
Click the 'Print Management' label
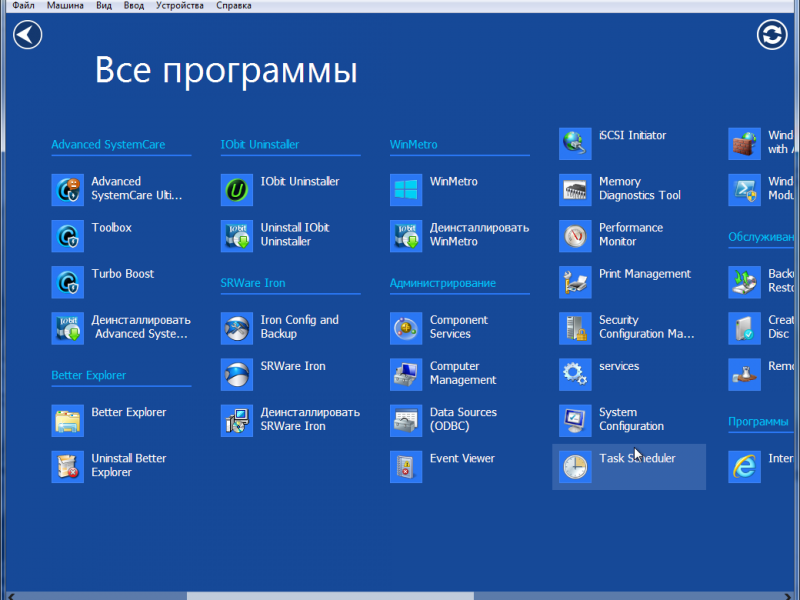tap(645, 274)
